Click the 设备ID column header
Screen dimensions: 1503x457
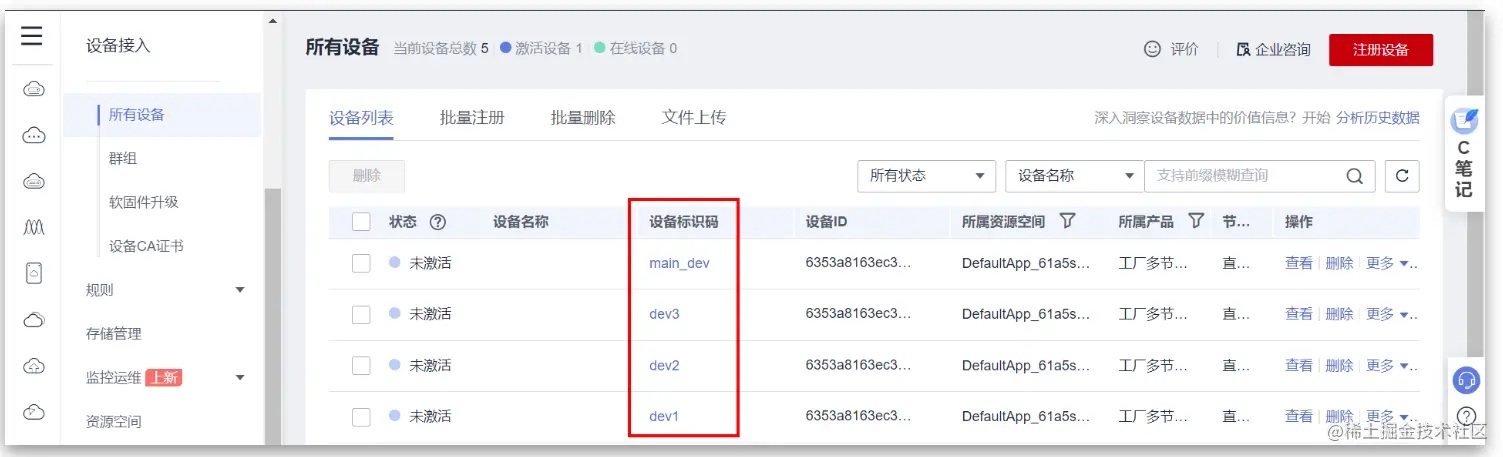pyautogui.click(x=827, y=222)
